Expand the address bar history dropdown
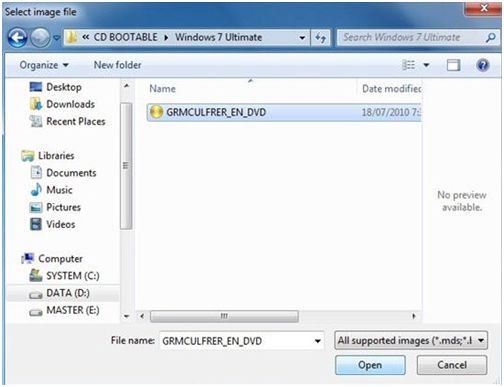 tap(302, 38)
